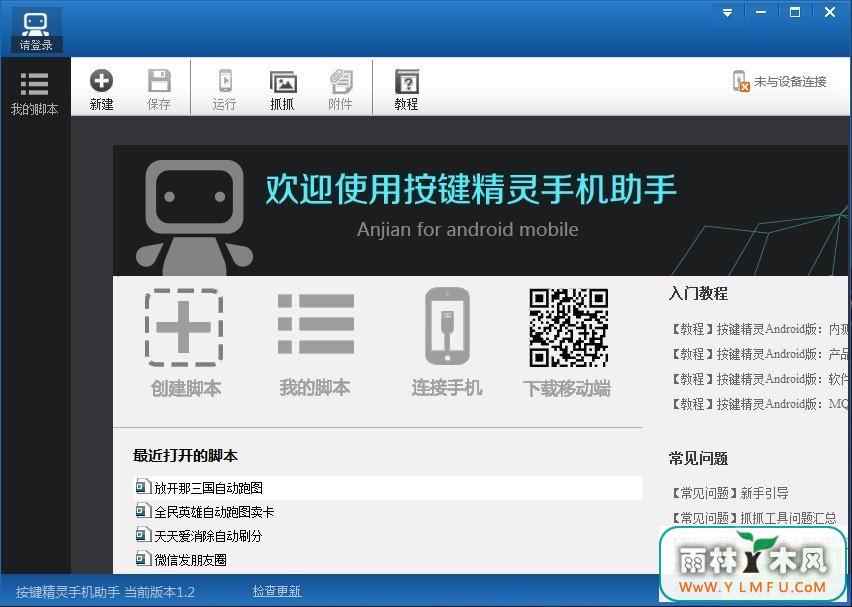Click the robot login avatar icon
This screenshot has height=607, width=852.
coord(36,23)
